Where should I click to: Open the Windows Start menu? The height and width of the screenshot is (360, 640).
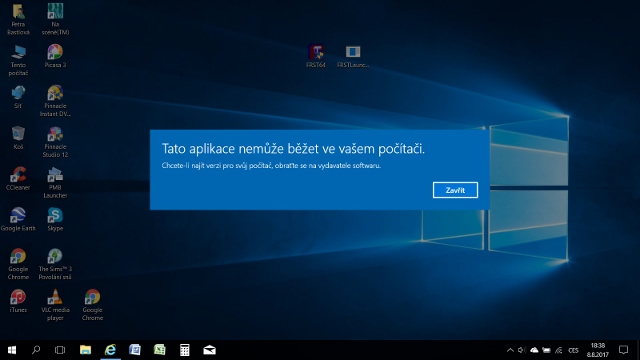click(x=12, y=350)
